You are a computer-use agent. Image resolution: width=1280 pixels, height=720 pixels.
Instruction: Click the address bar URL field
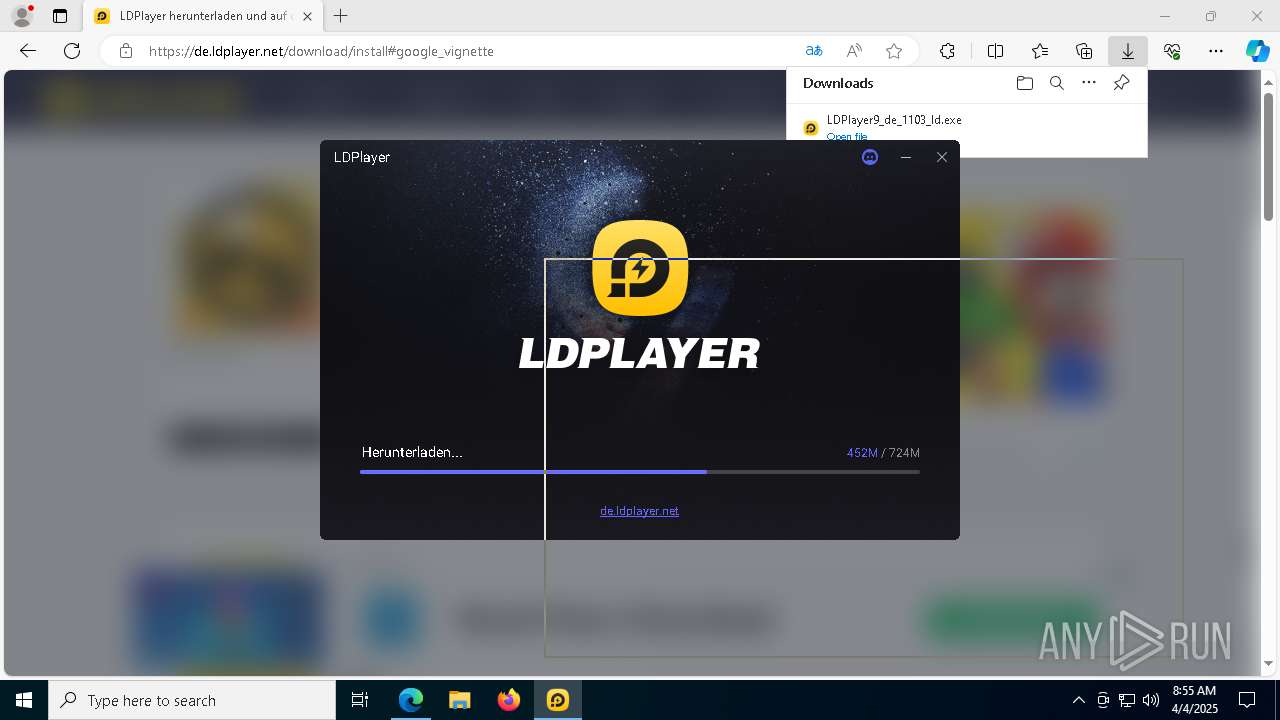point(470,51)
